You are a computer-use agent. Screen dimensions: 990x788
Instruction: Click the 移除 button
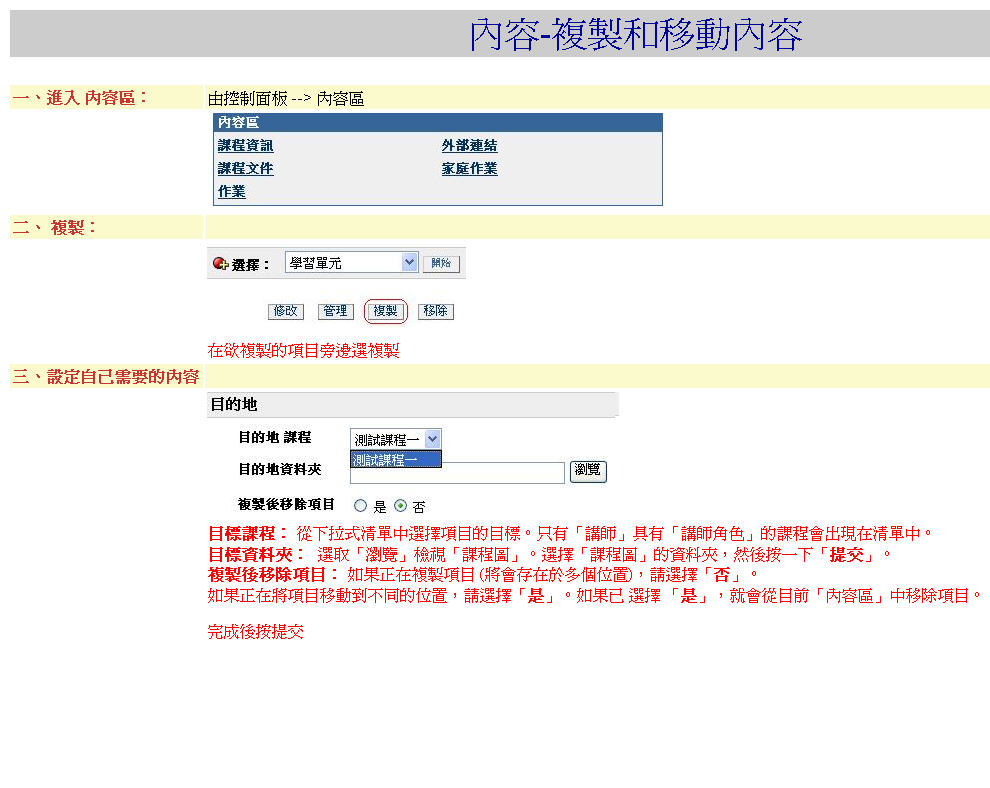435,311
